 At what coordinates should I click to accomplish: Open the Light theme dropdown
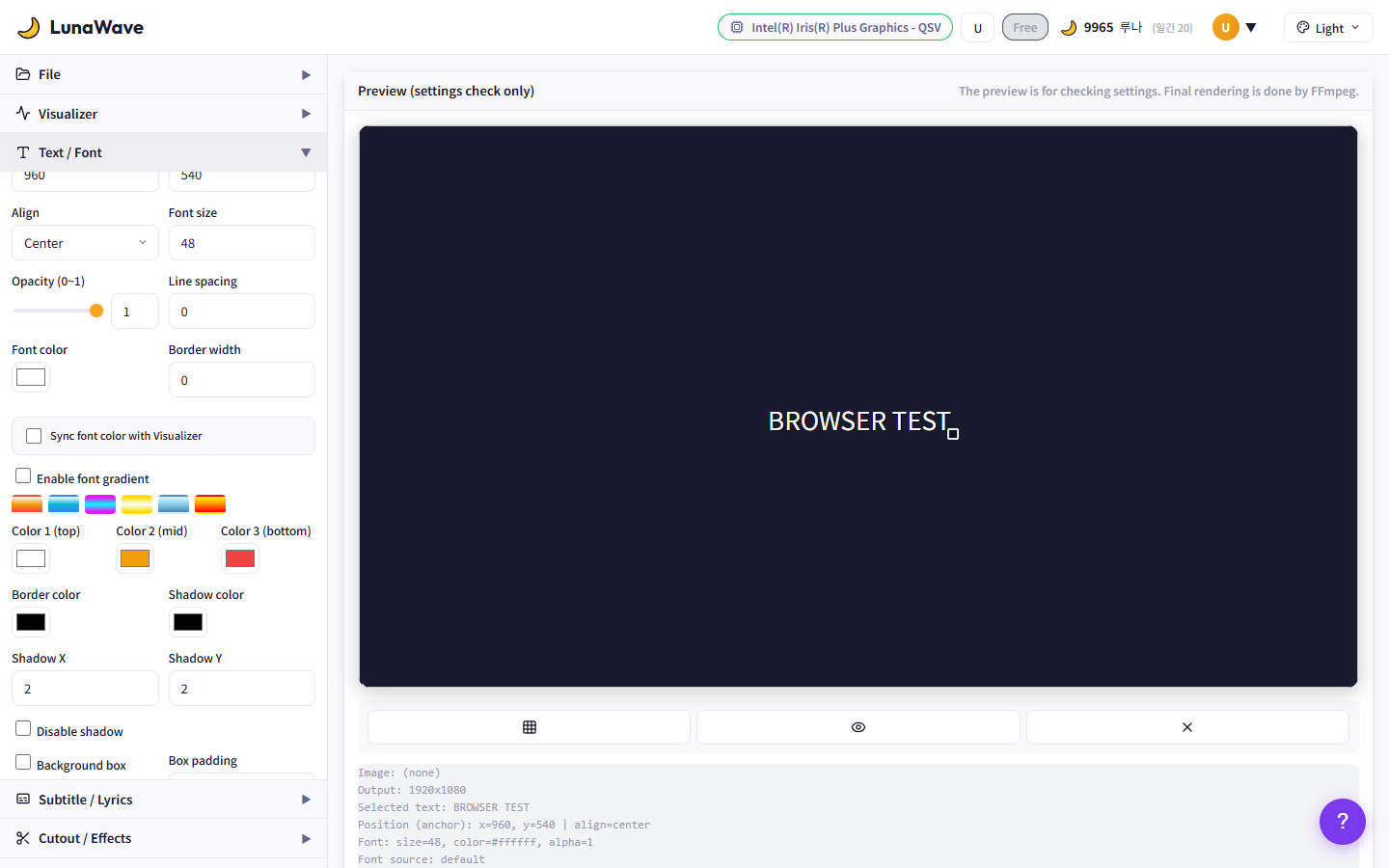pyautogui.click(x=1327, y=28)
